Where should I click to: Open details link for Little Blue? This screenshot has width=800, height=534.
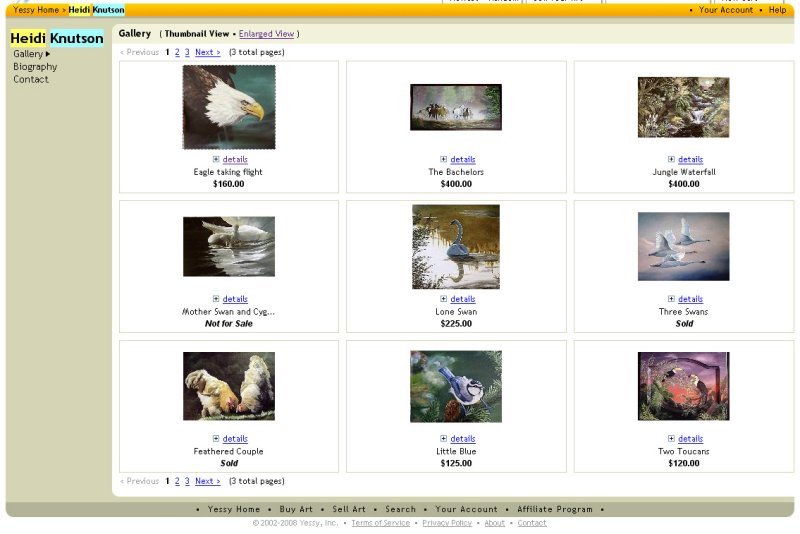tap(463, 439)
